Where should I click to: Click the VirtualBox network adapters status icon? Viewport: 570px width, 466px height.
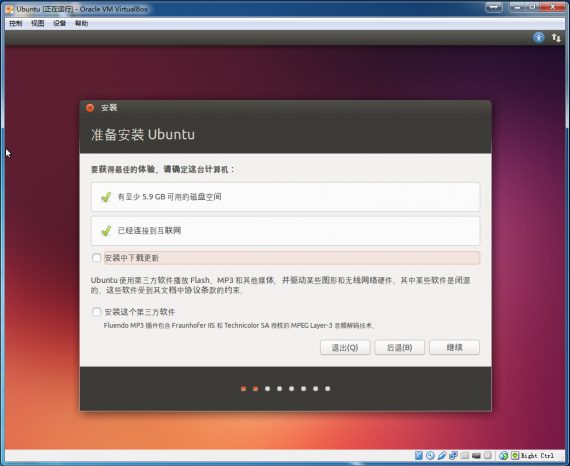[453, 455]
